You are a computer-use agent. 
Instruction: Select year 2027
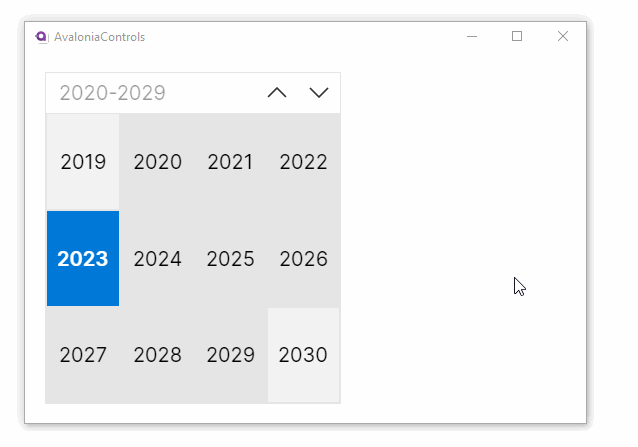pyautogui.click(x=83, y=355)
